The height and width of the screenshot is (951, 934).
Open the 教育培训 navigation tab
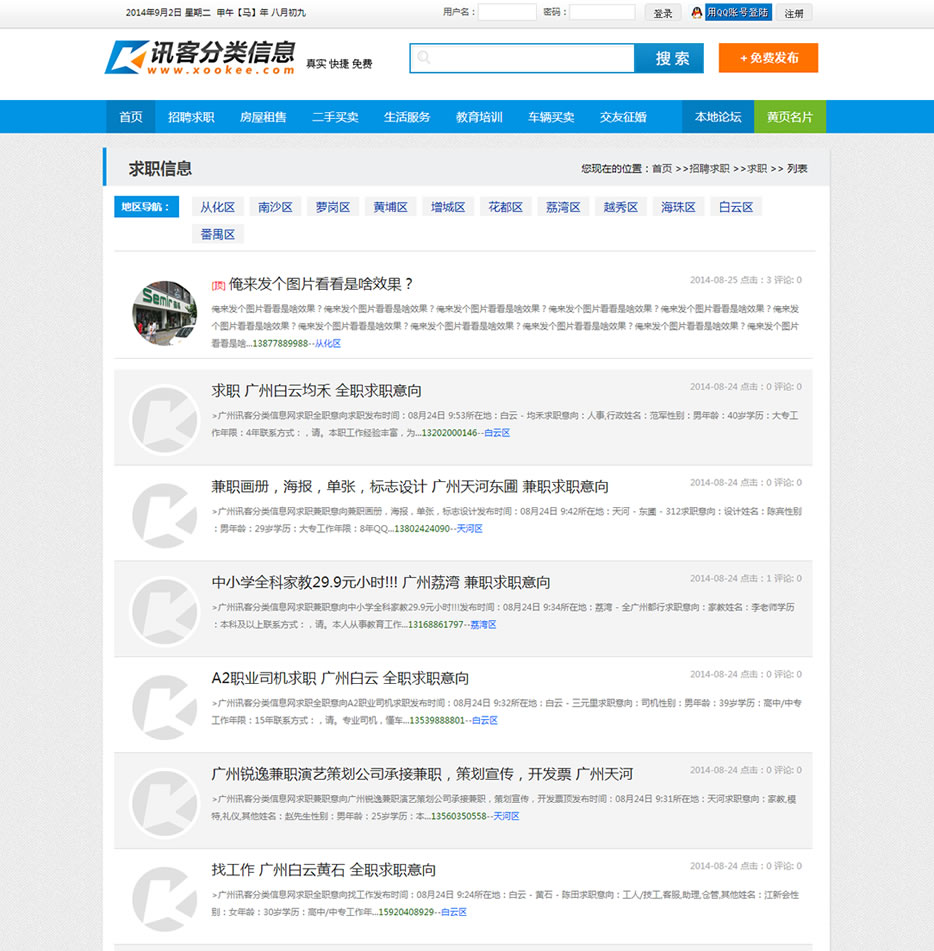click(479, 116)
